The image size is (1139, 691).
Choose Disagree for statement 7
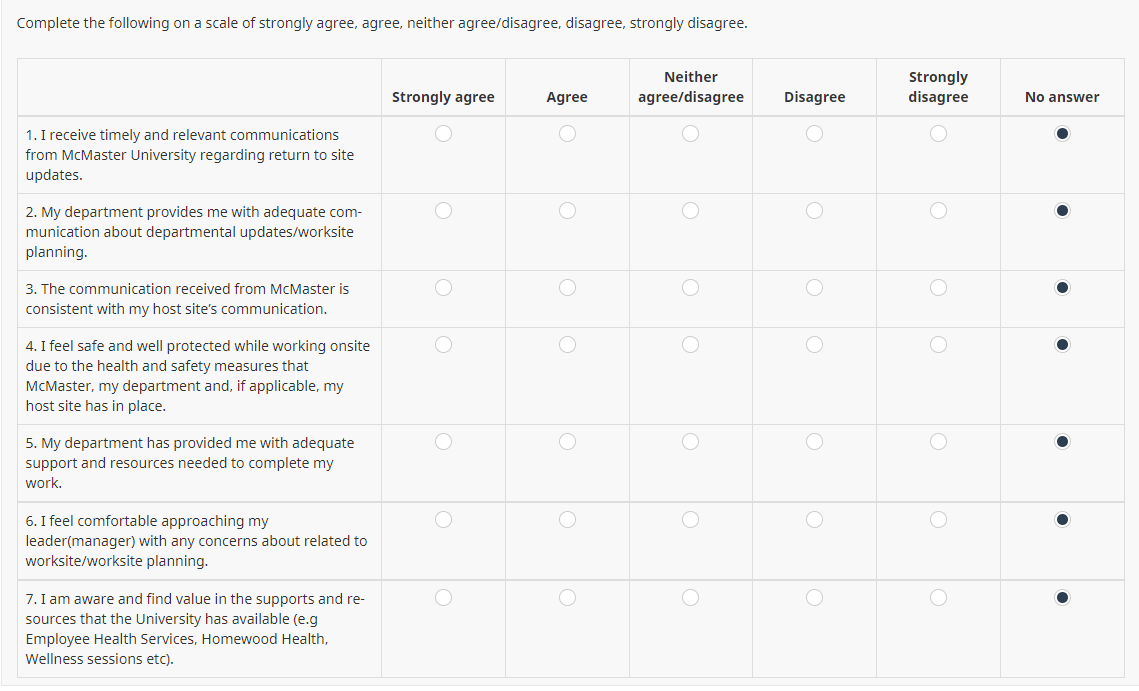coord(815,598)
